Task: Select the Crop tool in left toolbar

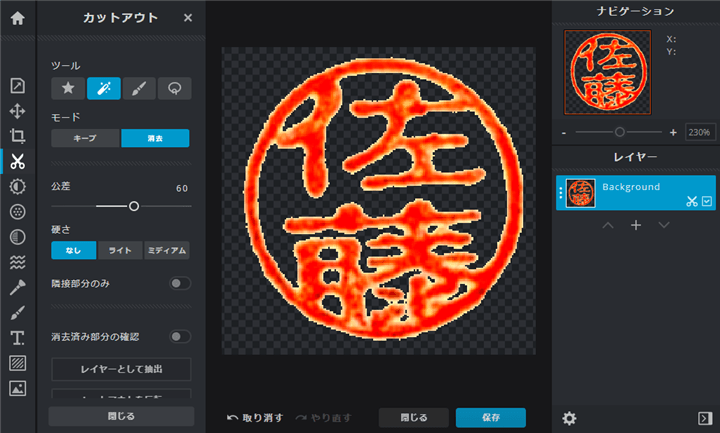Action: [x=17, y=135]
